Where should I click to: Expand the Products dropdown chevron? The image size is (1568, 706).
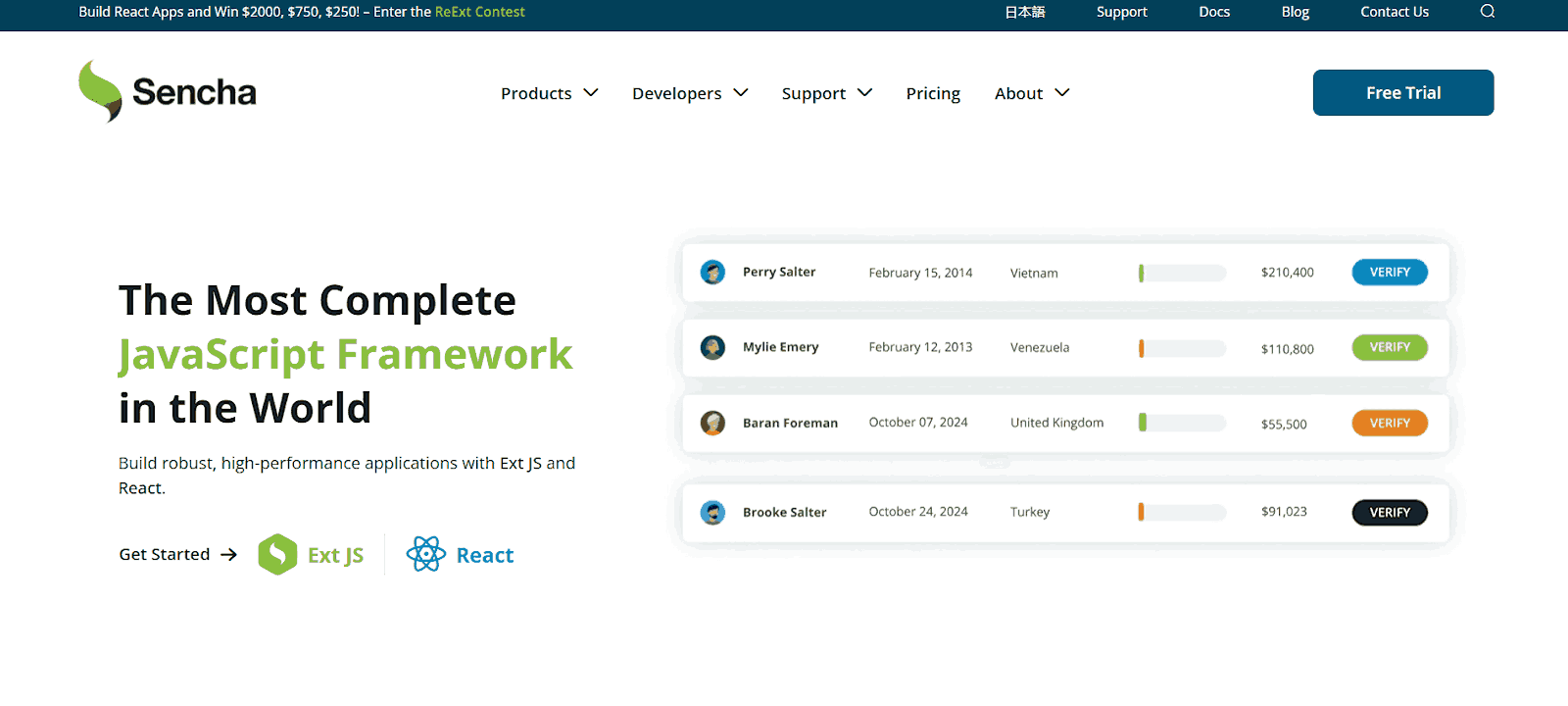(591, 93)
